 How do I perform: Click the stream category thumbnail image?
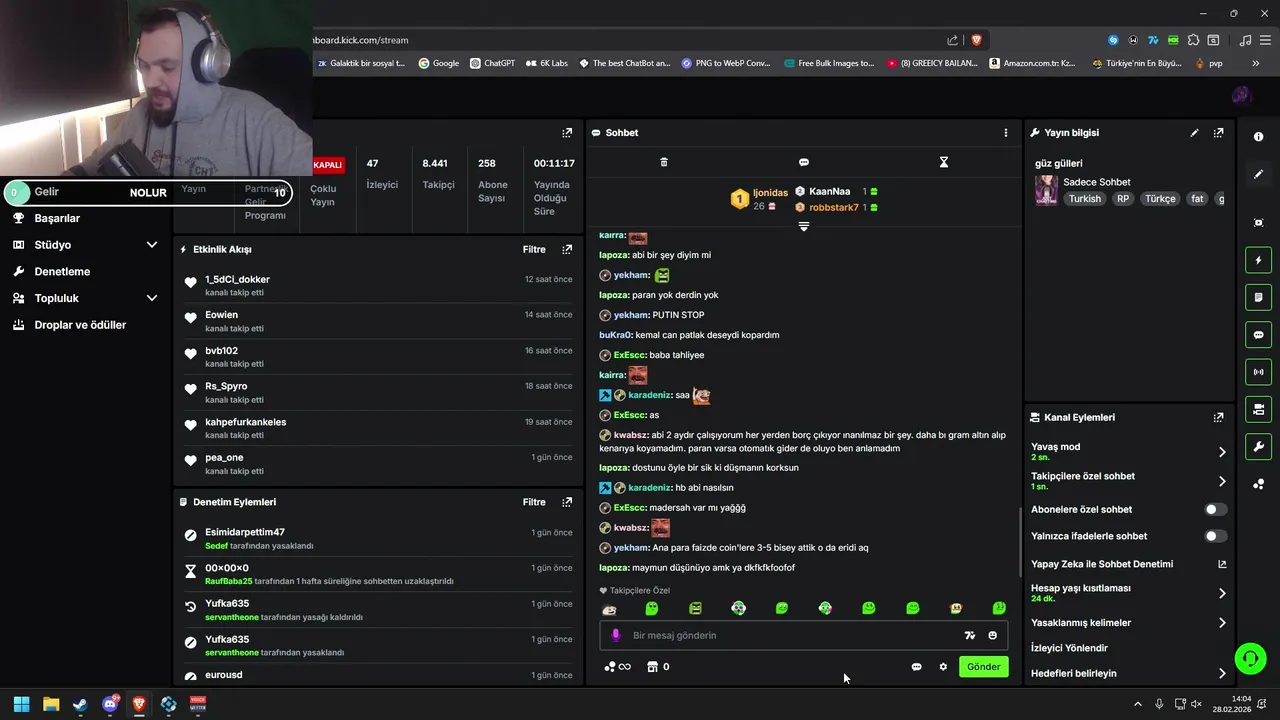click(1046, 190)
